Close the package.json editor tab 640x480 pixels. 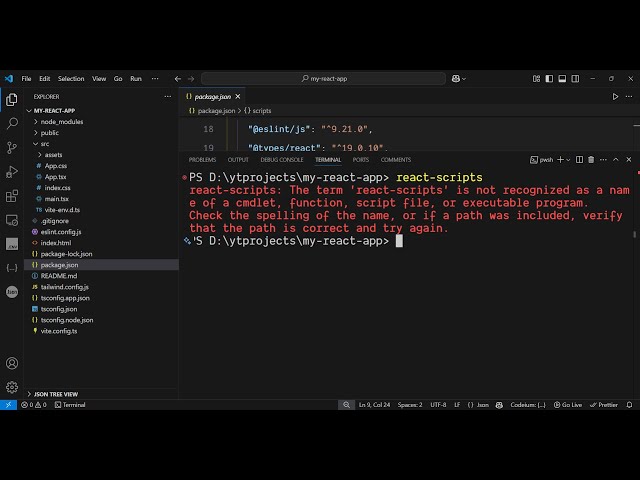click(238, 97)
